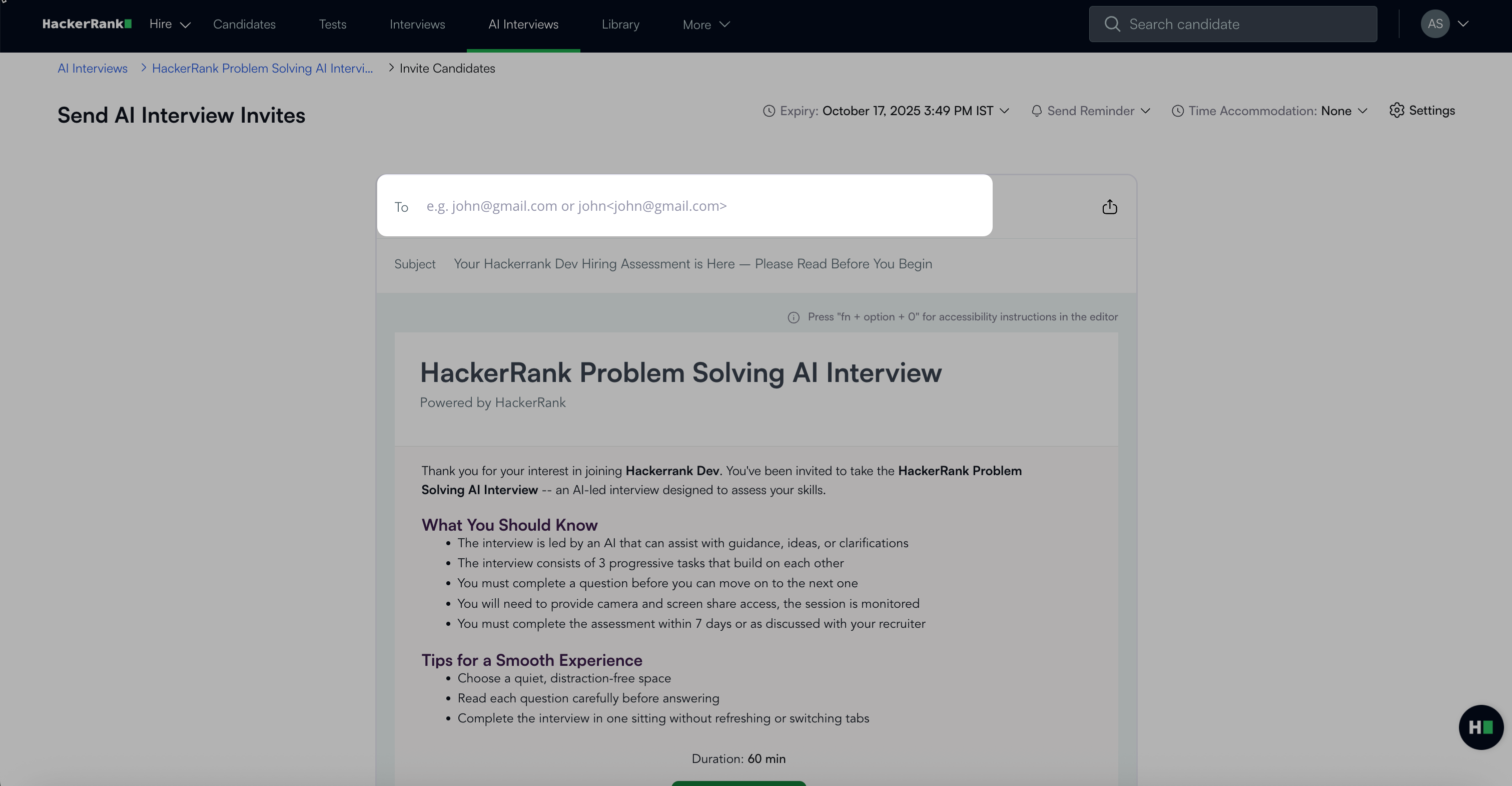
Task: Open the Hire dropdown menu
Action: [170, 24]
